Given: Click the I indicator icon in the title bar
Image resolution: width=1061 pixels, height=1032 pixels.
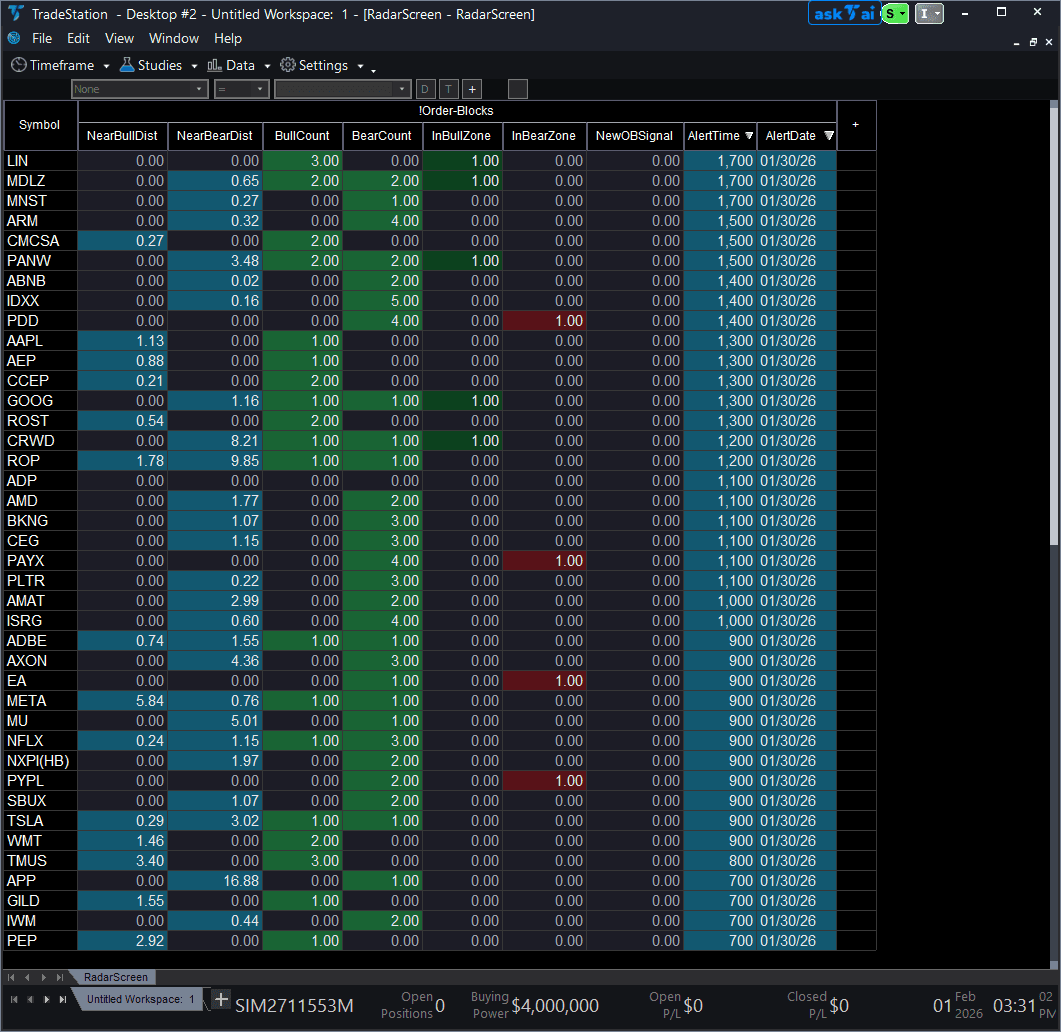Looking at the screenshot, I should pos(929,13).
